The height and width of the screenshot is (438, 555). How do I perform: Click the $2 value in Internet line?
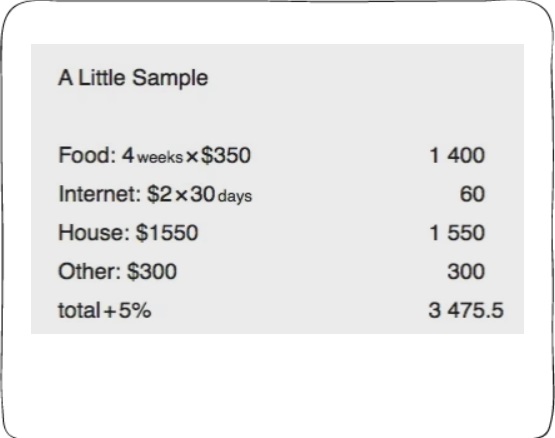point(160,194)
